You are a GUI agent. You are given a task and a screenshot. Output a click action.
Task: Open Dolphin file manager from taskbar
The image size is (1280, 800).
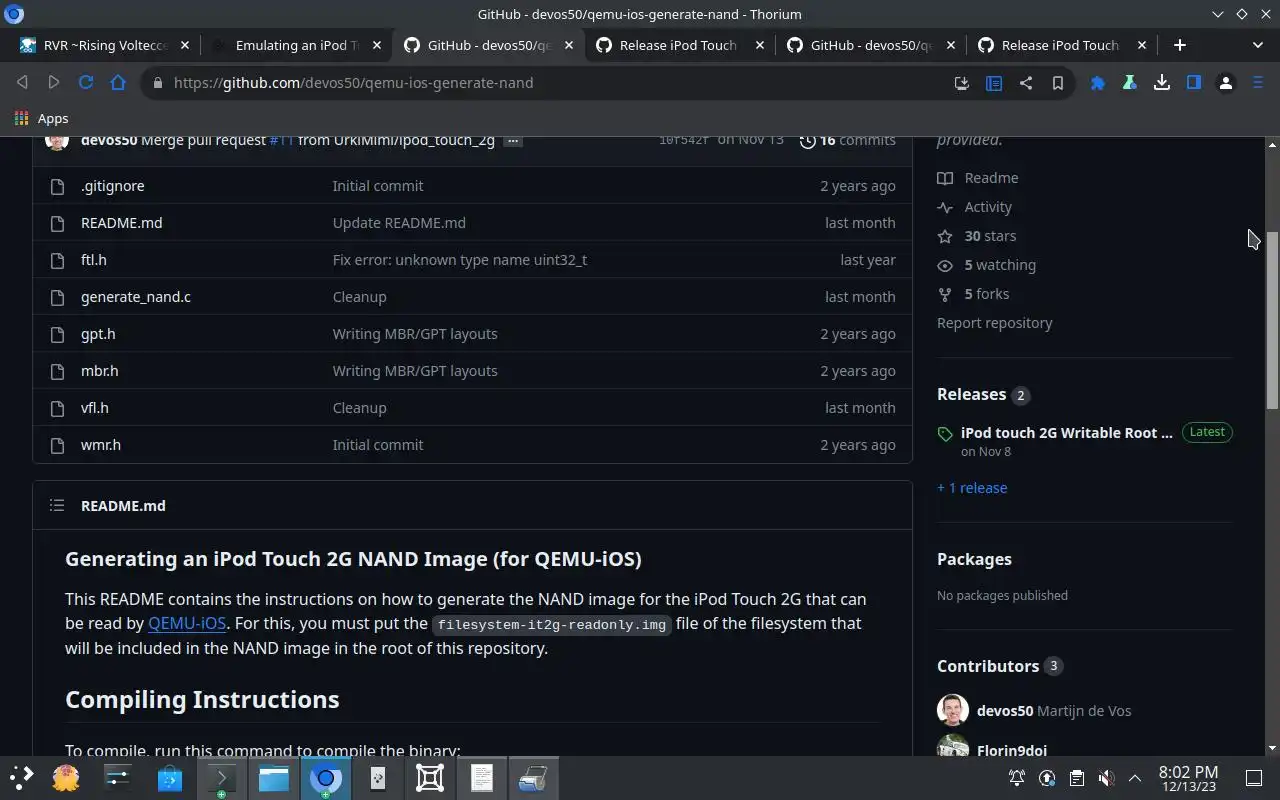coord(273,778)
